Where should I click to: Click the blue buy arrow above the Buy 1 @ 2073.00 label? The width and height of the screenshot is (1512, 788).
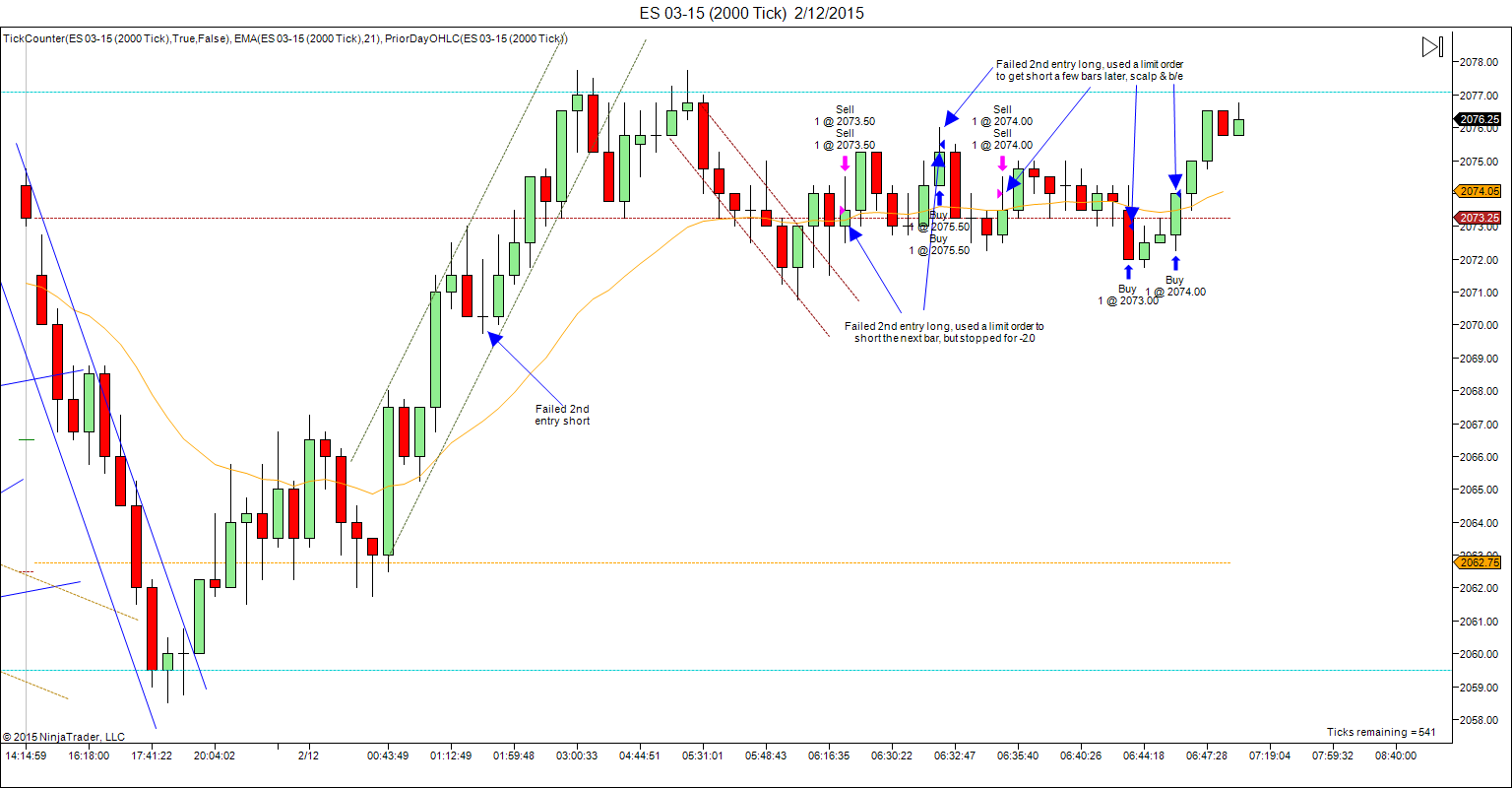1128,272
